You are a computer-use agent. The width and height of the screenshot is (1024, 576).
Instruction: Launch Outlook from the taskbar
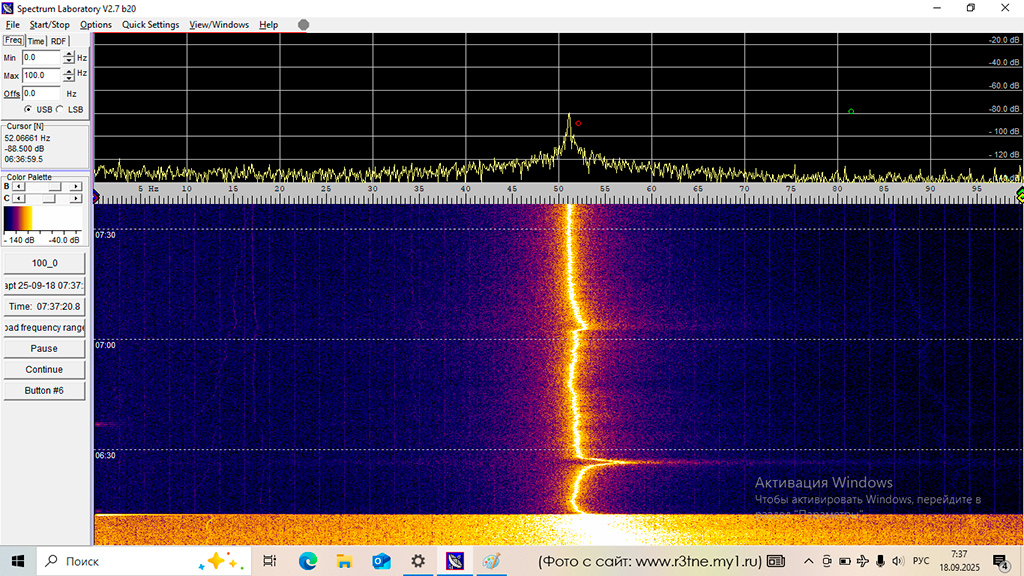tap(381, 561)
